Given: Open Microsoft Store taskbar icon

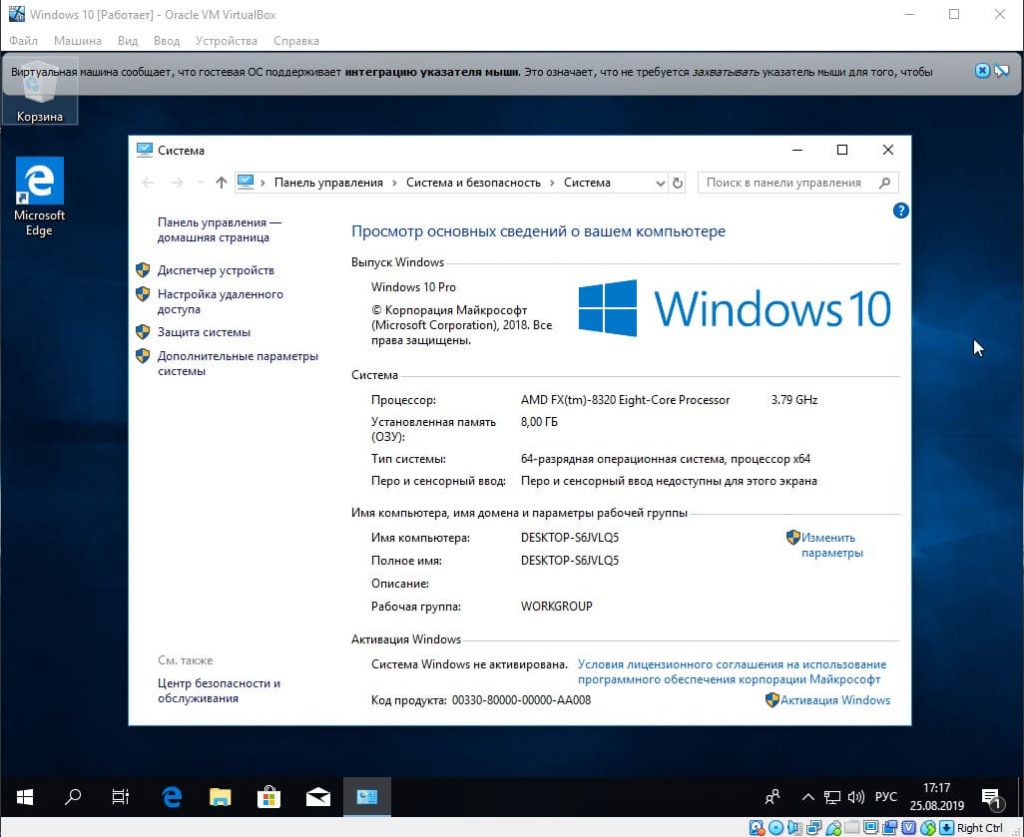Looking at the screenshot, I should tap(269, 797).
